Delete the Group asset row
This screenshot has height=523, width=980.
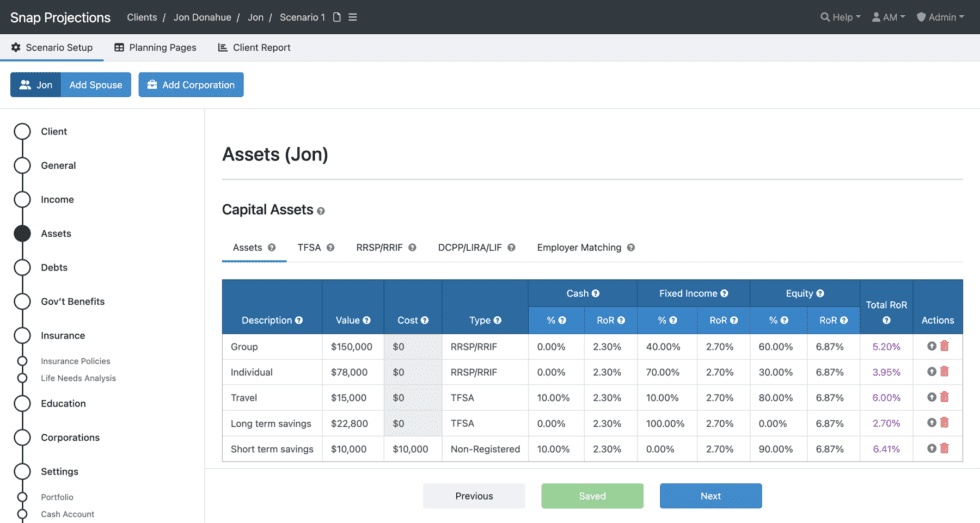(945, 346)
